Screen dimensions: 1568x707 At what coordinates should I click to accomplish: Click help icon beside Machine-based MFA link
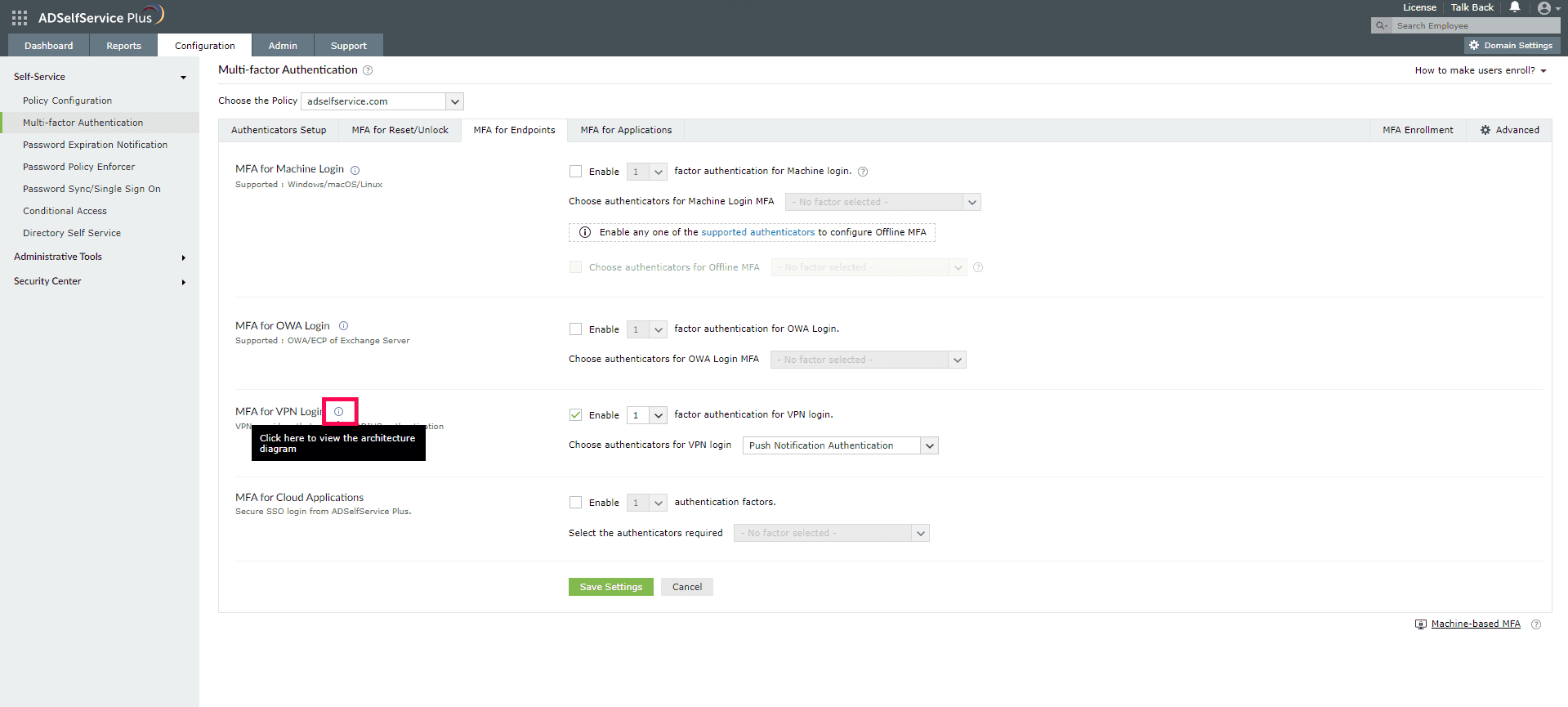click(1536, 624)
